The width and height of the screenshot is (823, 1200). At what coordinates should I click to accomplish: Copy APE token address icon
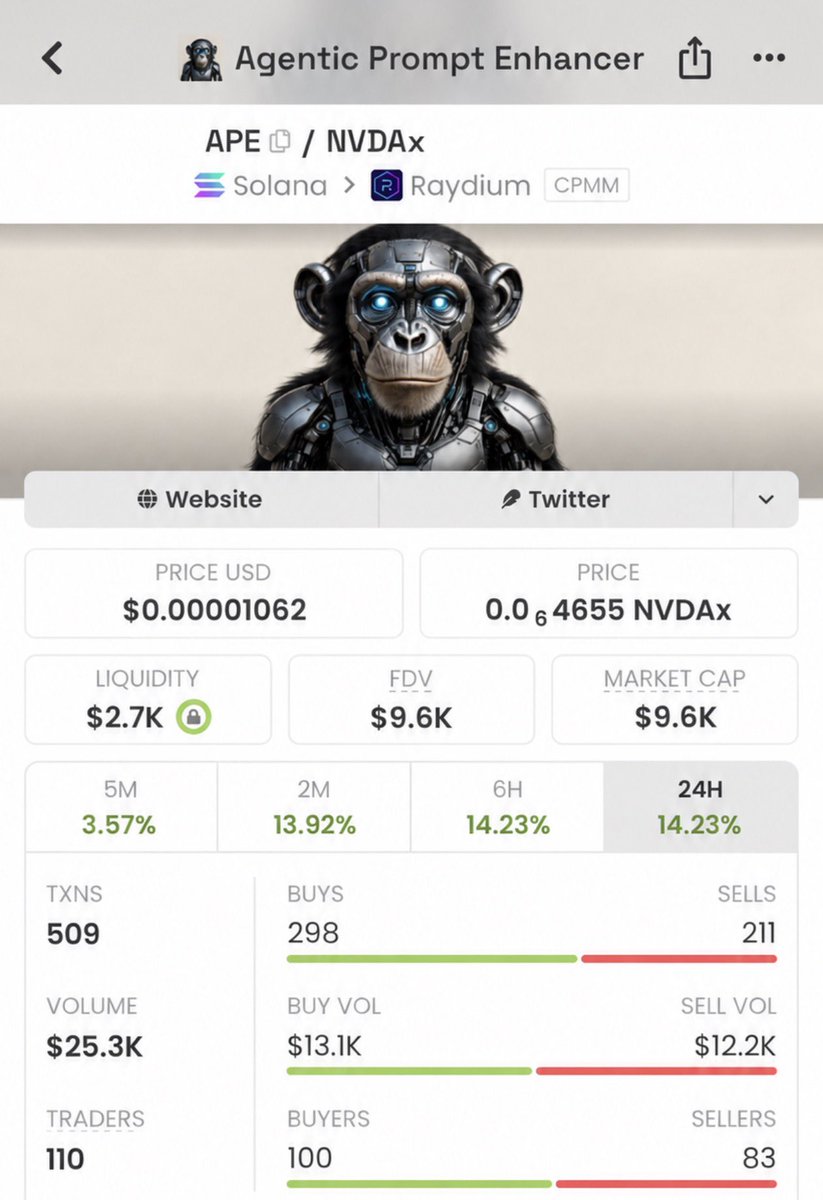(x=280, y=141)
